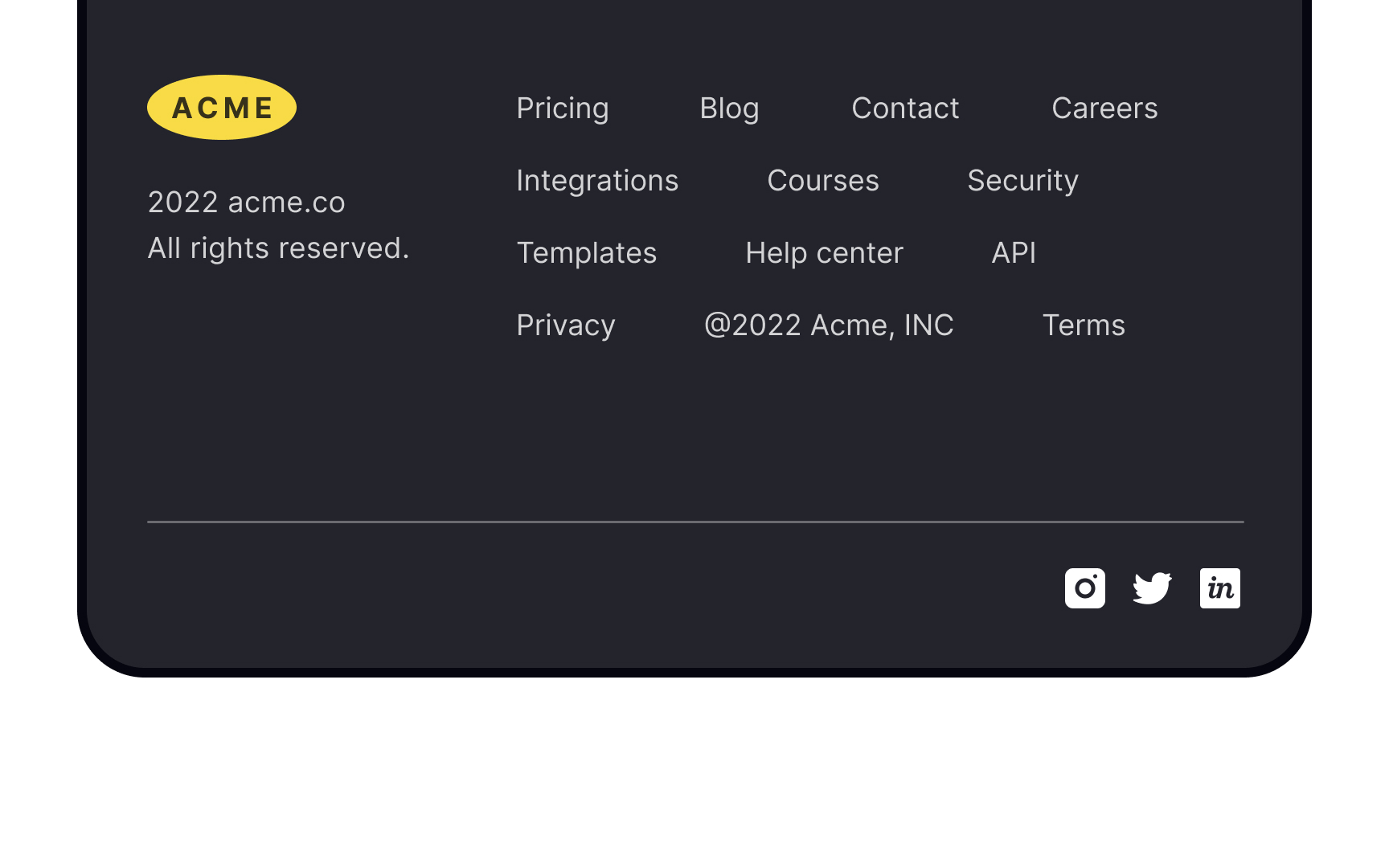The width and height of the screenshot is (1389, 868).
Task: View the Privacy policy link
Action: (x=566, y=325)
